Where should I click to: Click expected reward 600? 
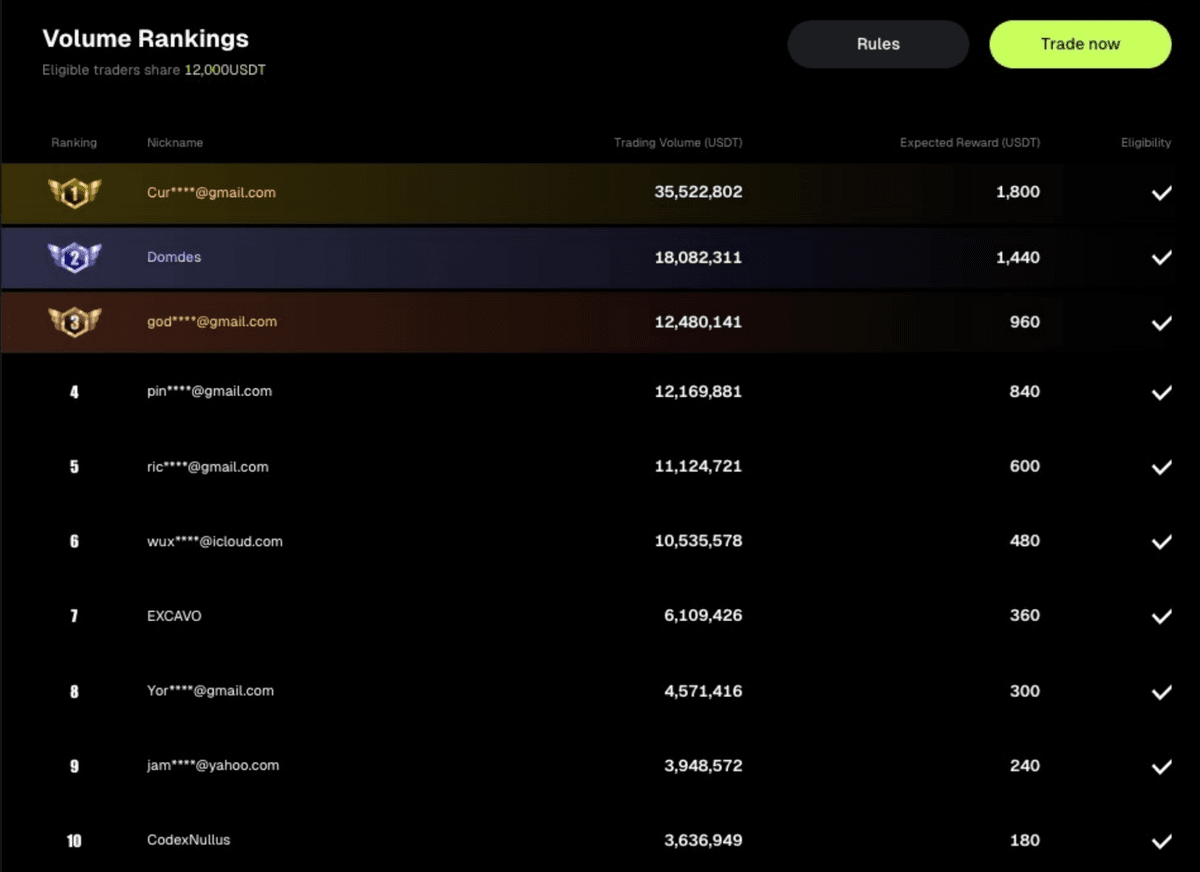click(1025, 466)
